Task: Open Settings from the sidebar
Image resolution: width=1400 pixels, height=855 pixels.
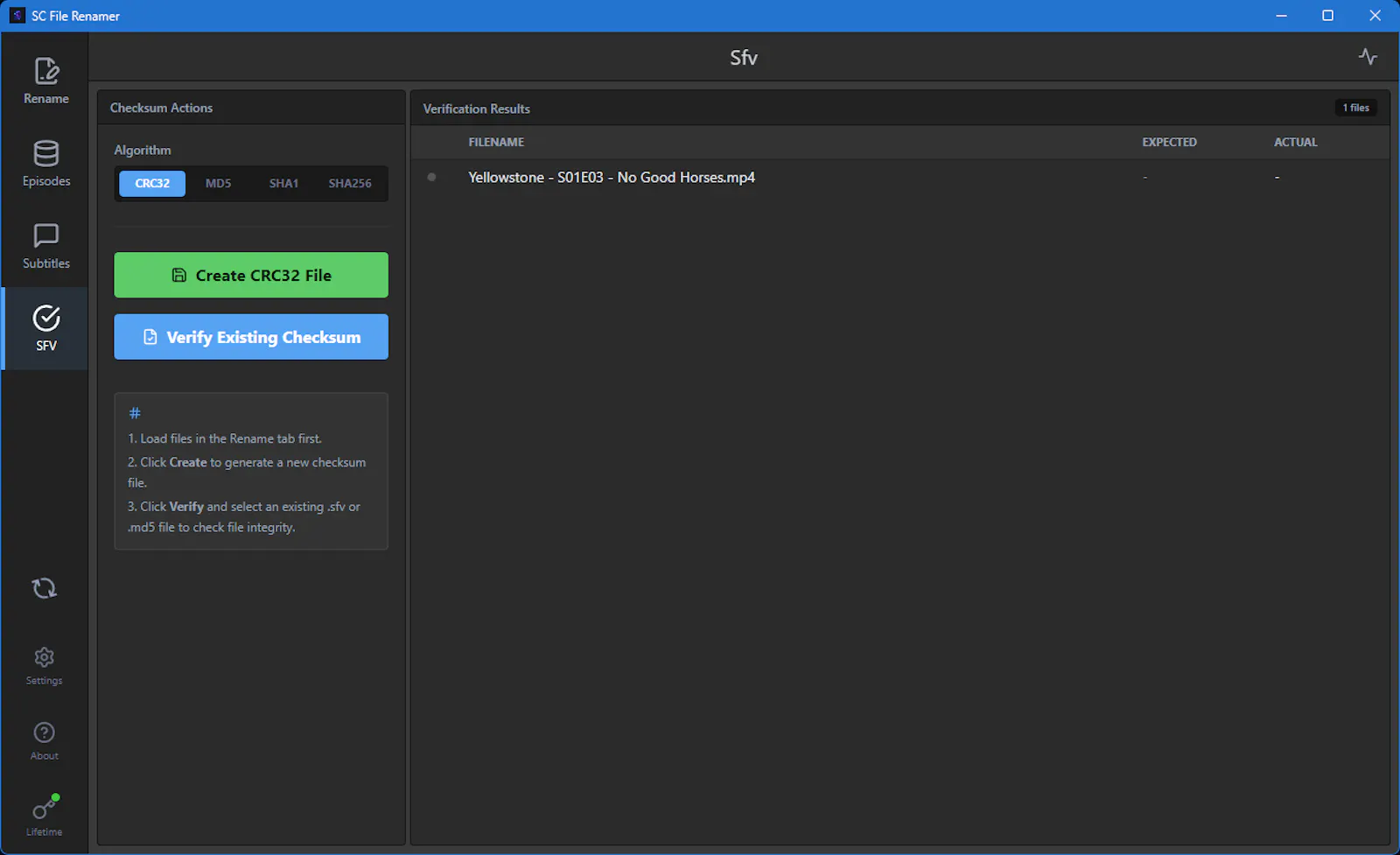Action: click(x=45, y=666)
